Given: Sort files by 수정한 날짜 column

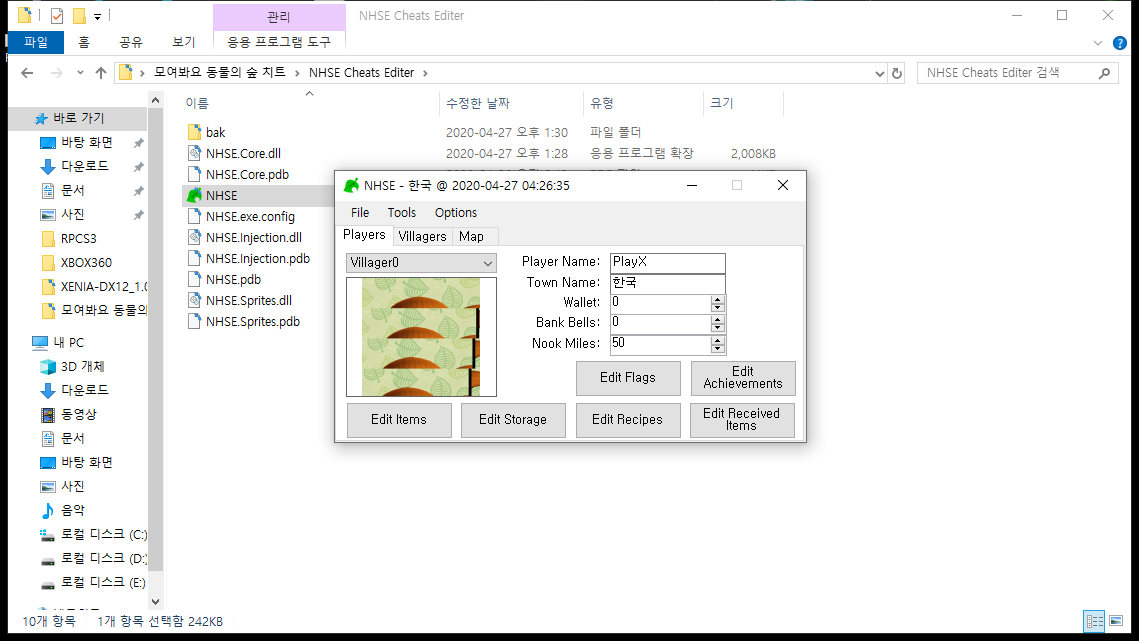Looking at the screenshot, I should [x=511, y=103].
